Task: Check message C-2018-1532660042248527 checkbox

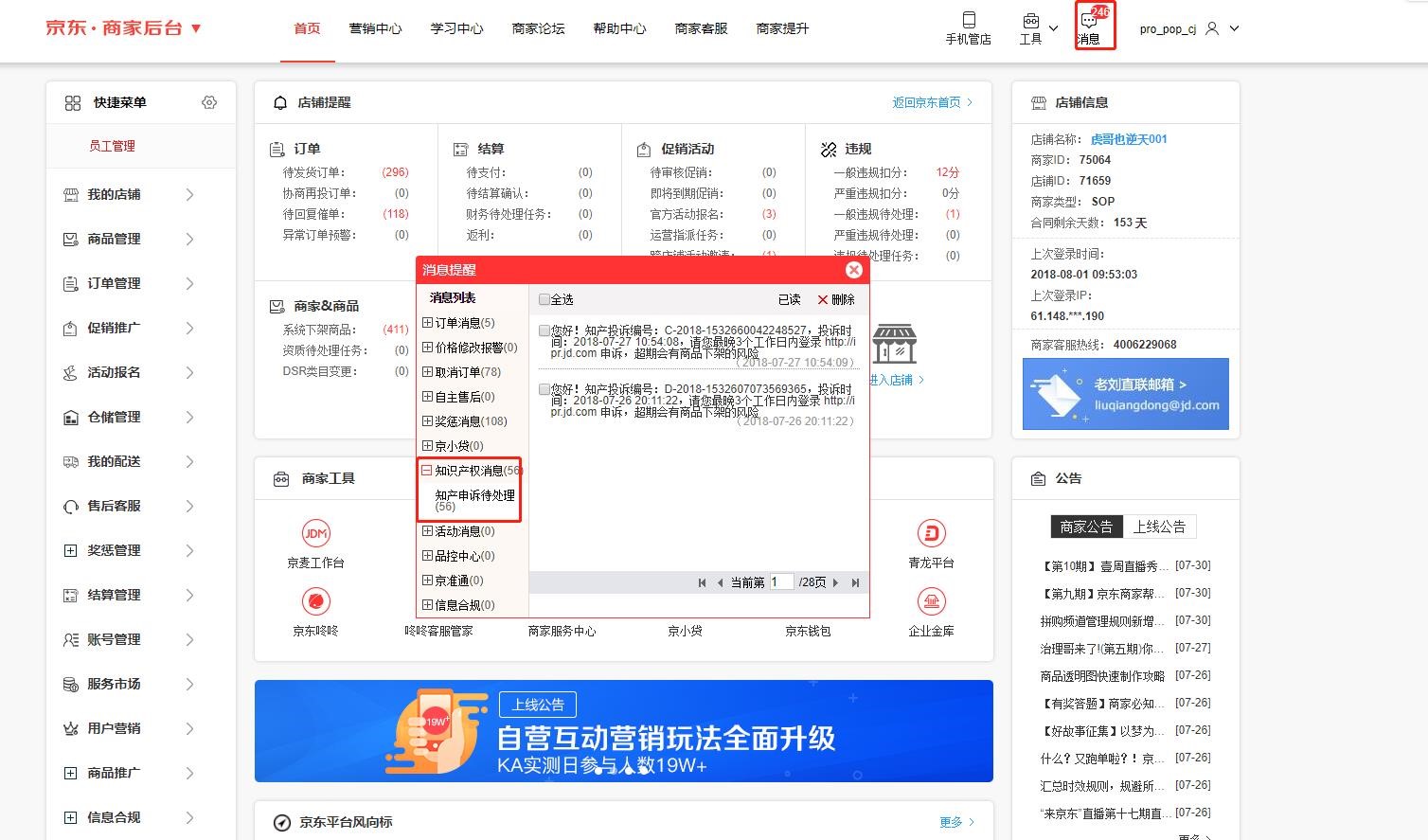Action: tap(544, 331)
